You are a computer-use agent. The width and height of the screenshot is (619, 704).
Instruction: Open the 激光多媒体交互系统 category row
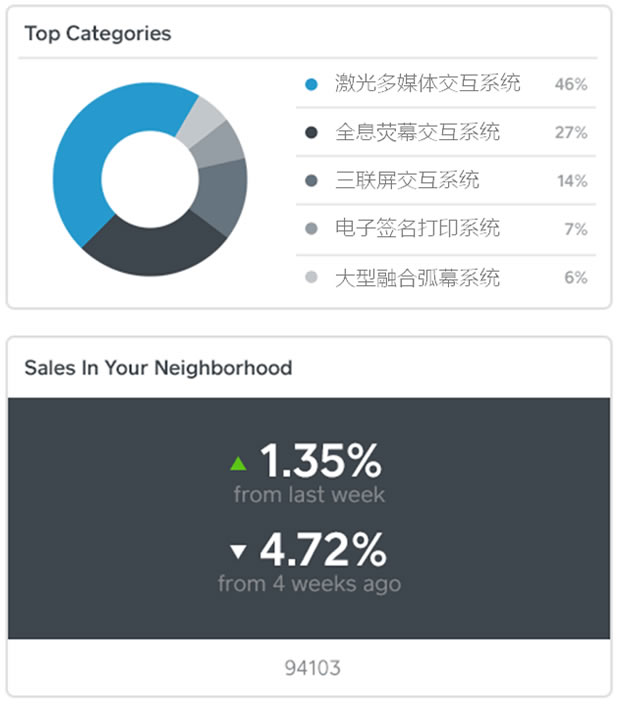446,84
